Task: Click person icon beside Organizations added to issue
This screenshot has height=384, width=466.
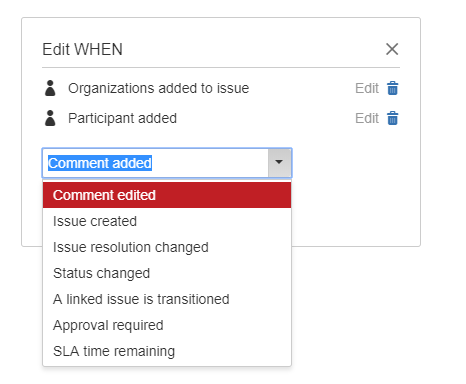Action: [50, 88]
